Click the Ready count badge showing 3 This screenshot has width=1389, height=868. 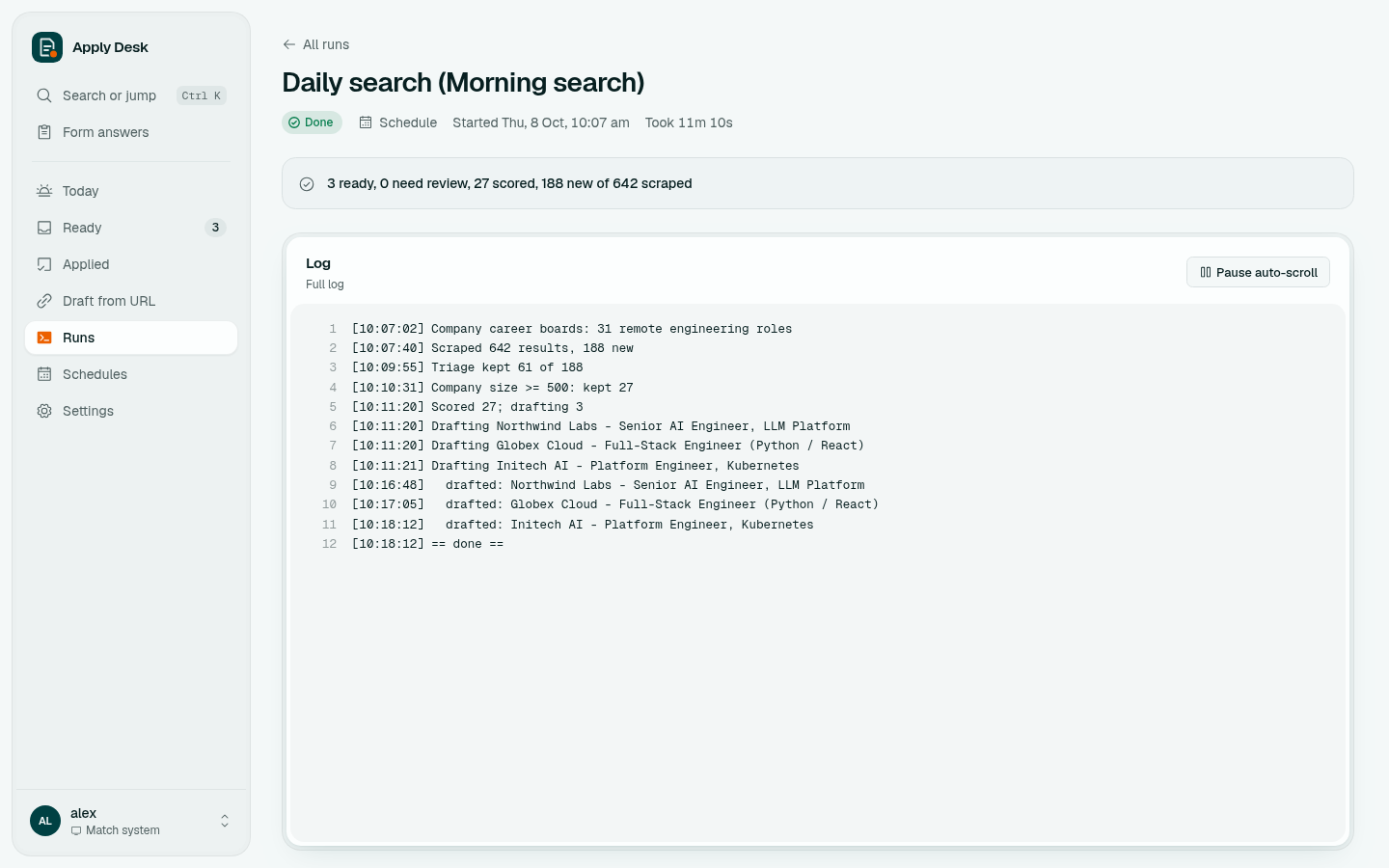tap(215, 228)
